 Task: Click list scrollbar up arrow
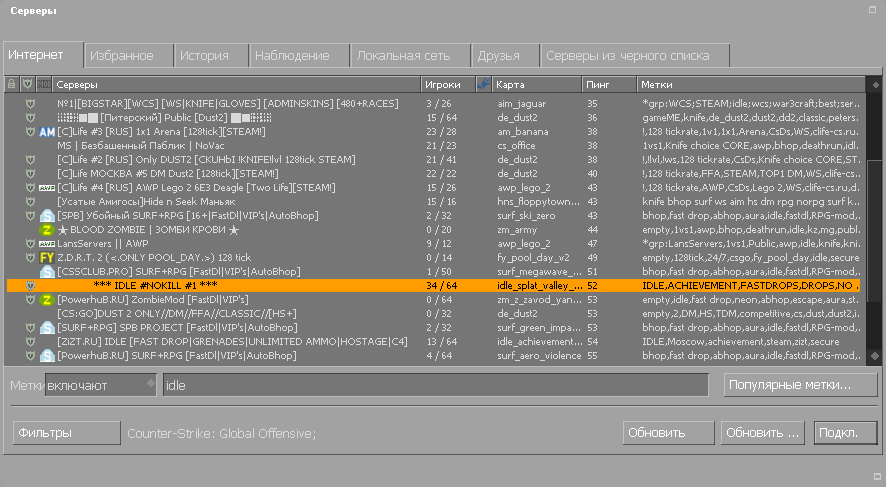pyautogui.click(x=875, y=85)
